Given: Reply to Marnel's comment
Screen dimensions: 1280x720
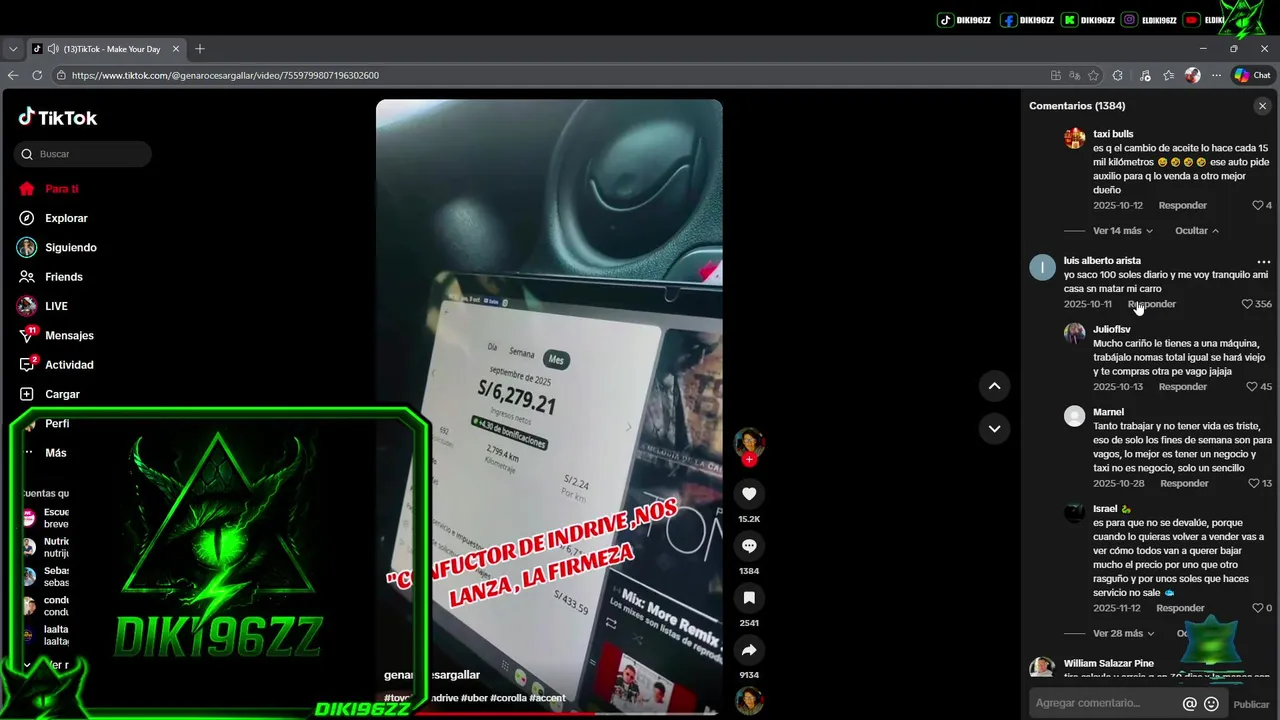Looking at the screenshot, I should (1184, 483).
